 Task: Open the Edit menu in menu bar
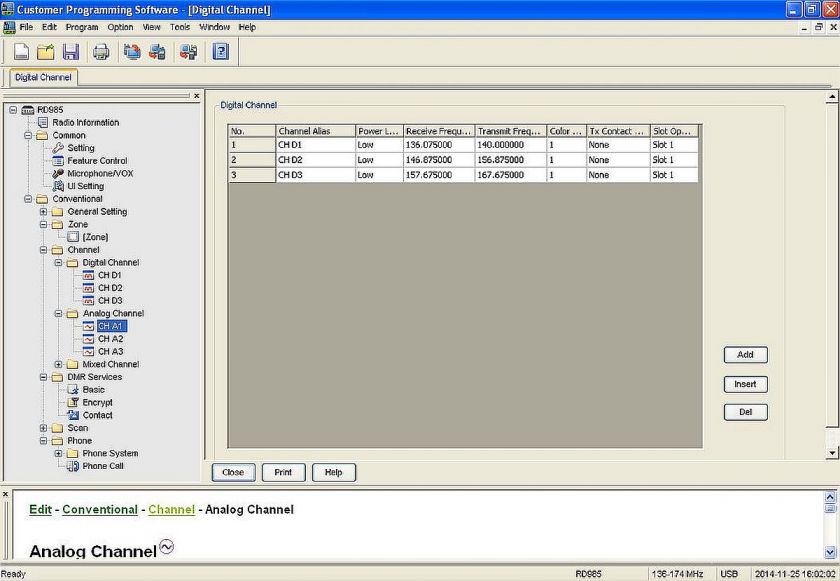[x=49, y=27]
